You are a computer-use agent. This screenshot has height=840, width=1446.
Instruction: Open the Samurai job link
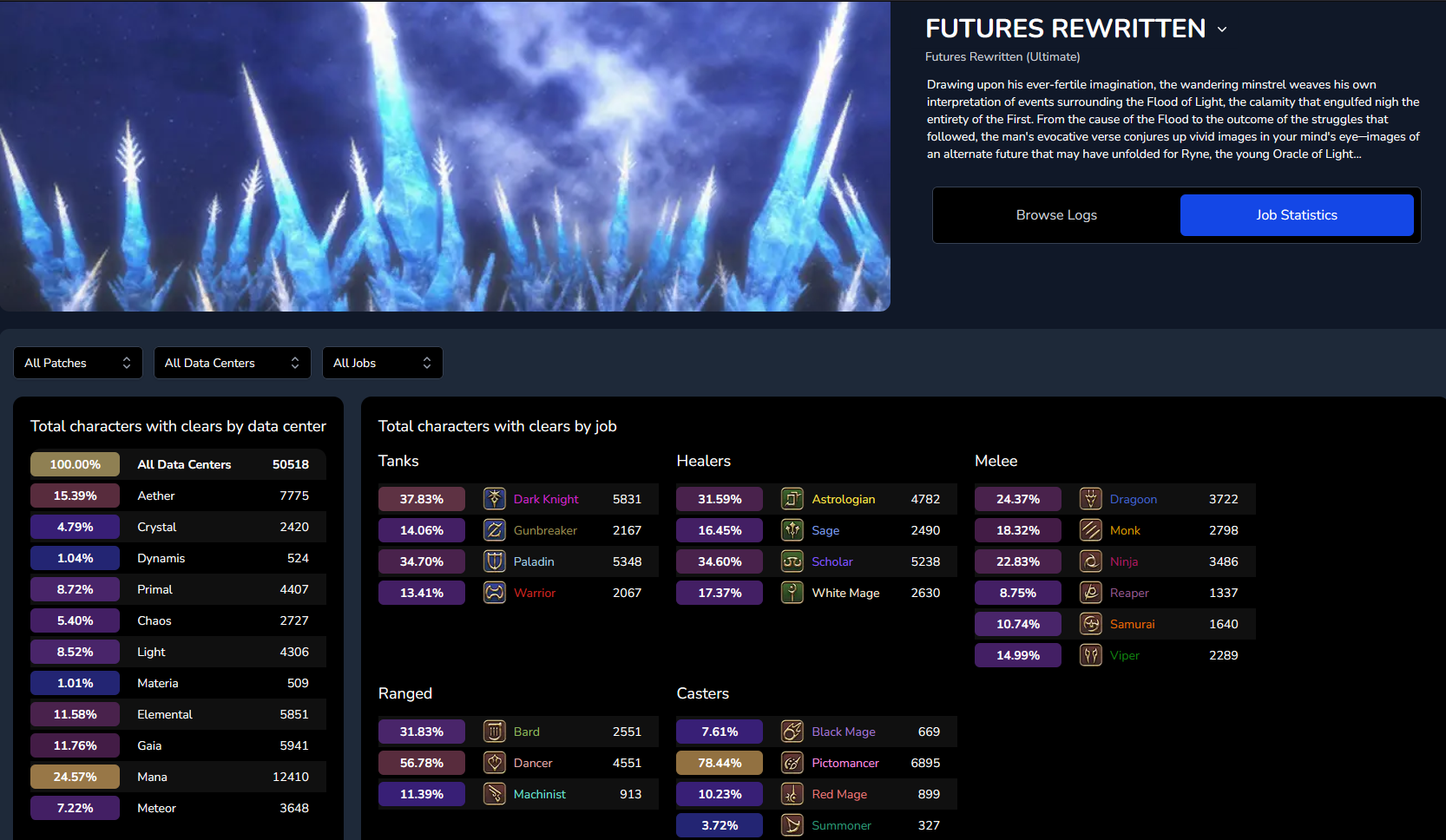[x=1133, y=624]
